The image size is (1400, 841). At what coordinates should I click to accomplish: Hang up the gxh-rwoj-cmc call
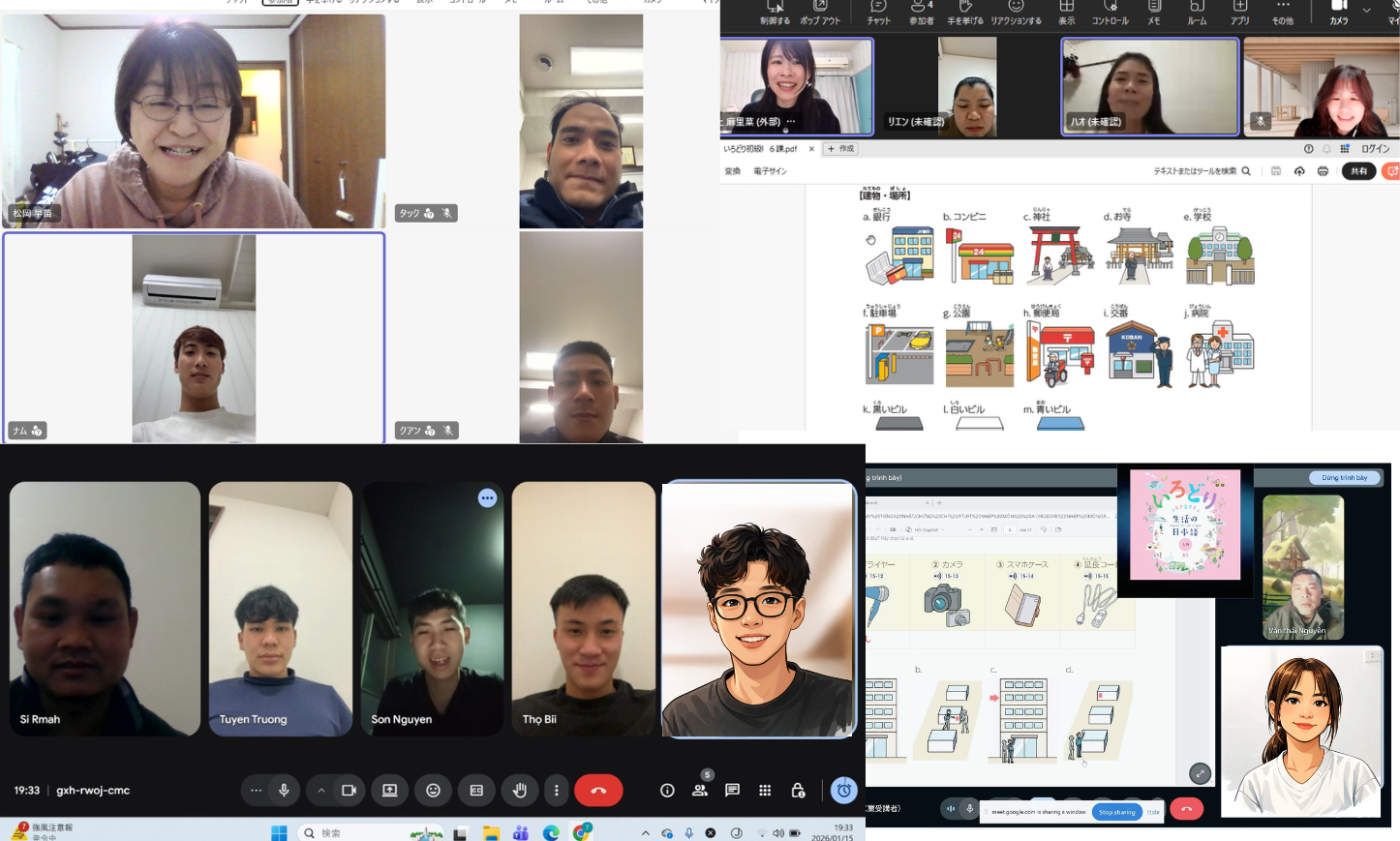598,791
